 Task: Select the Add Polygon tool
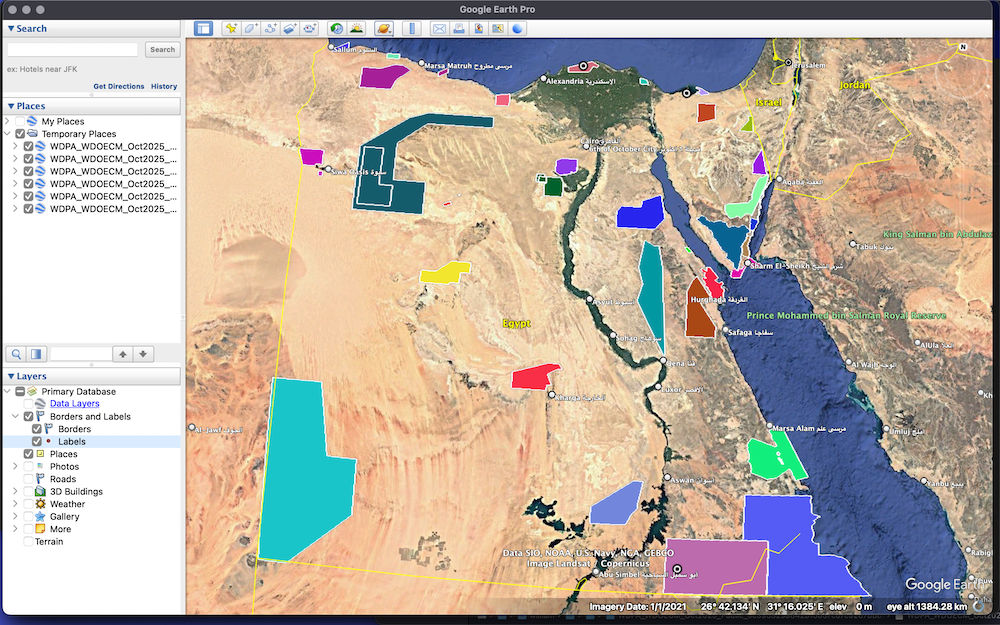click(250, 28)
